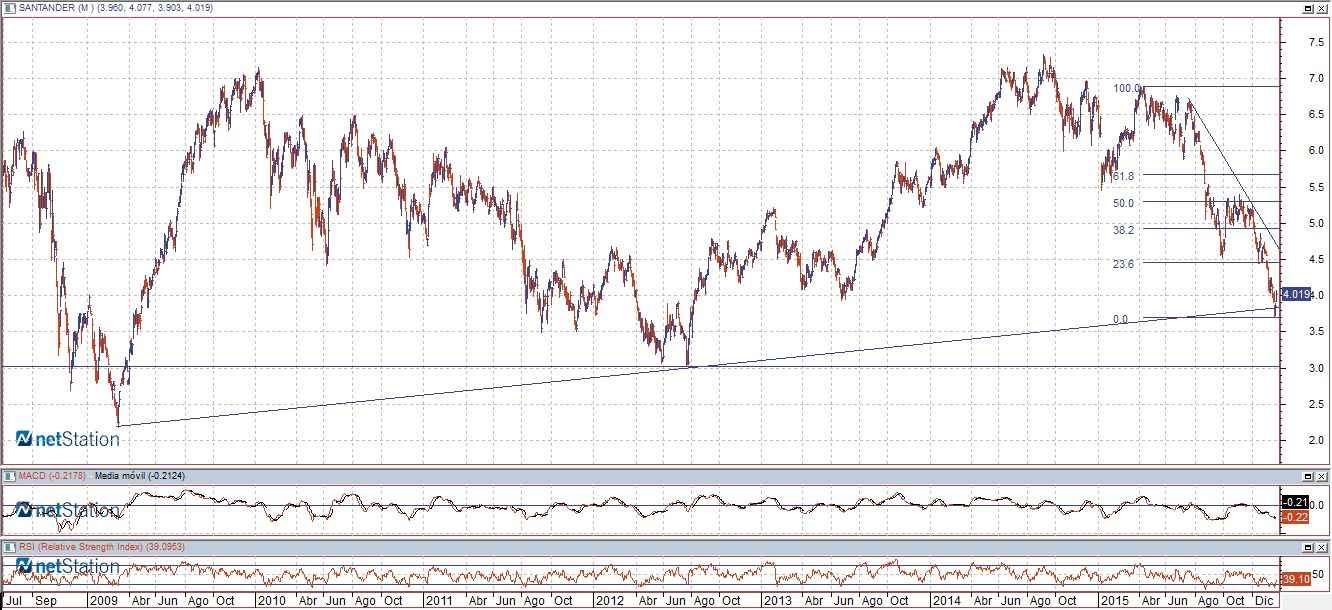
Task: Select the MACD (-0.2178) indicator label
Action: point(49,476)
